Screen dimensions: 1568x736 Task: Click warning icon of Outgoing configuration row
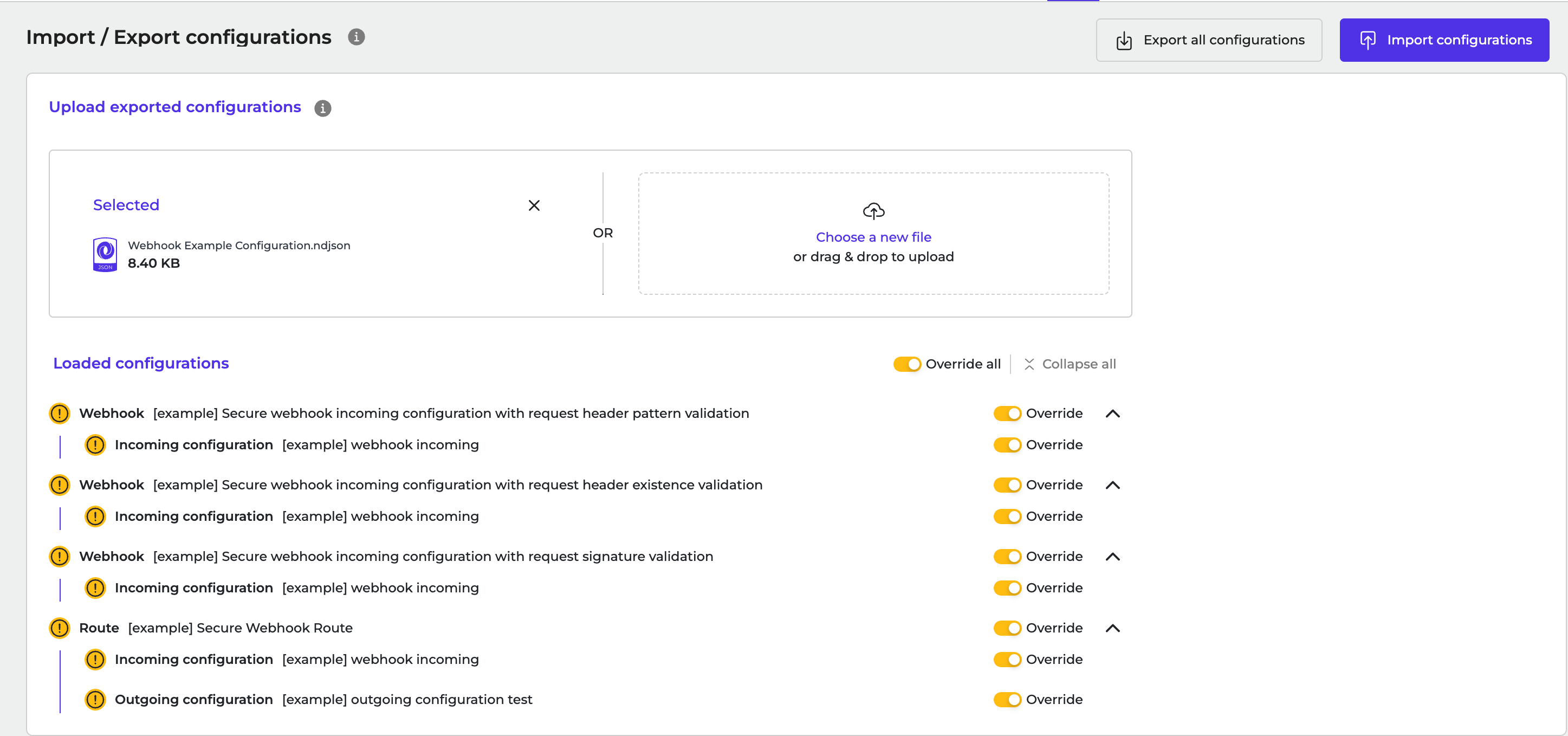point(95,700)
